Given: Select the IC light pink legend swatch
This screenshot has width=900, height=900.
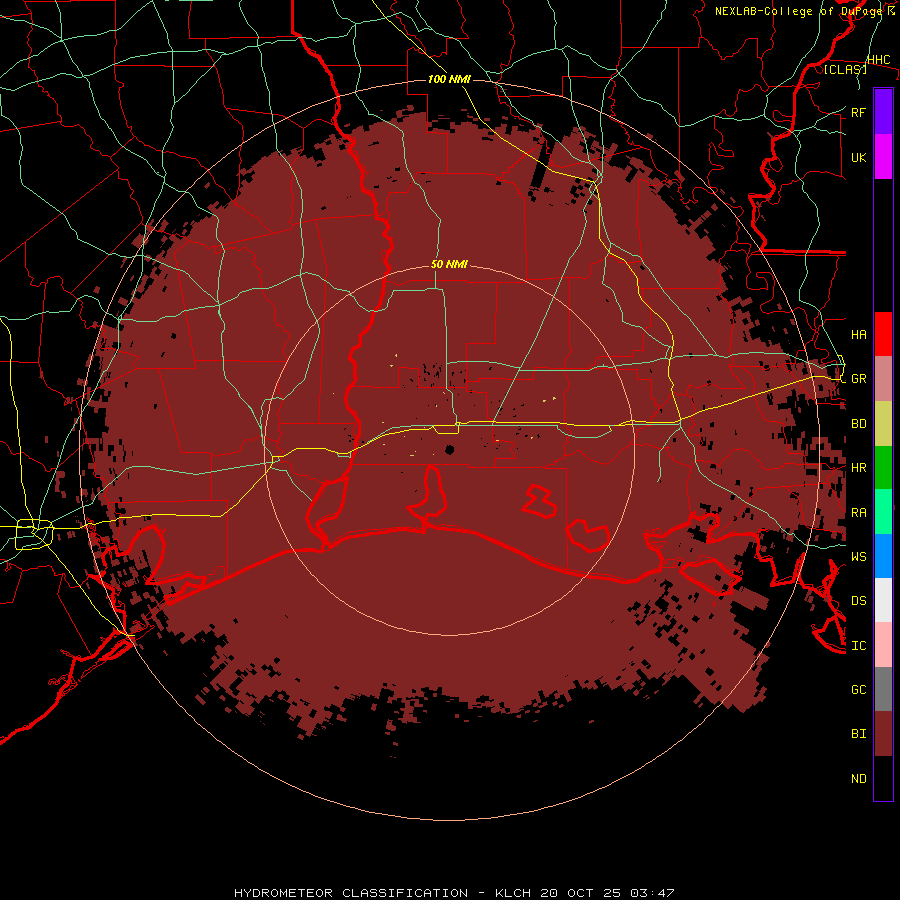Looking at the screenshot, I should pyautogui.click(x=883, y=645).
